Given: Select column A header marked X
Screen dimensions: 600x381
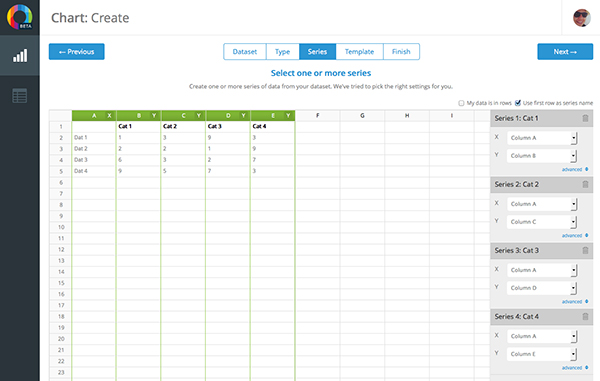Looking at the screenshot, I should coord(94,116).
